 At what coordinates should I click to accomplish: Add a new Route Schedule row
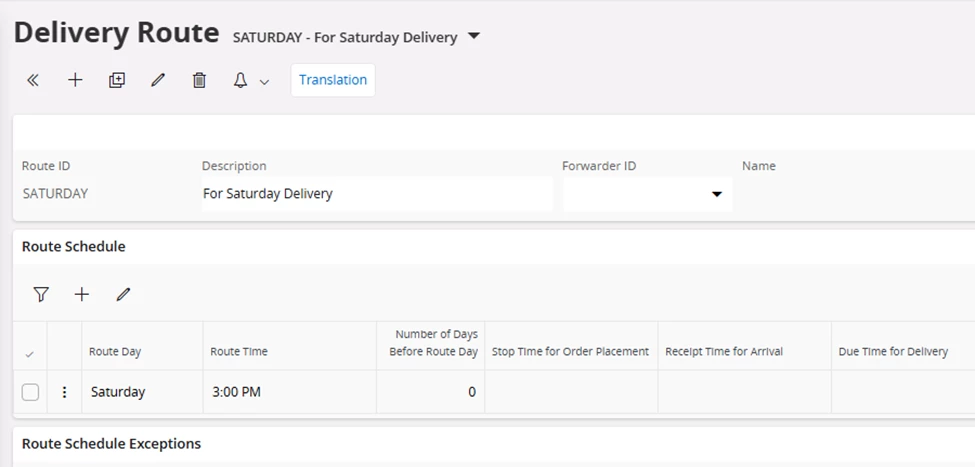point(82,294)
